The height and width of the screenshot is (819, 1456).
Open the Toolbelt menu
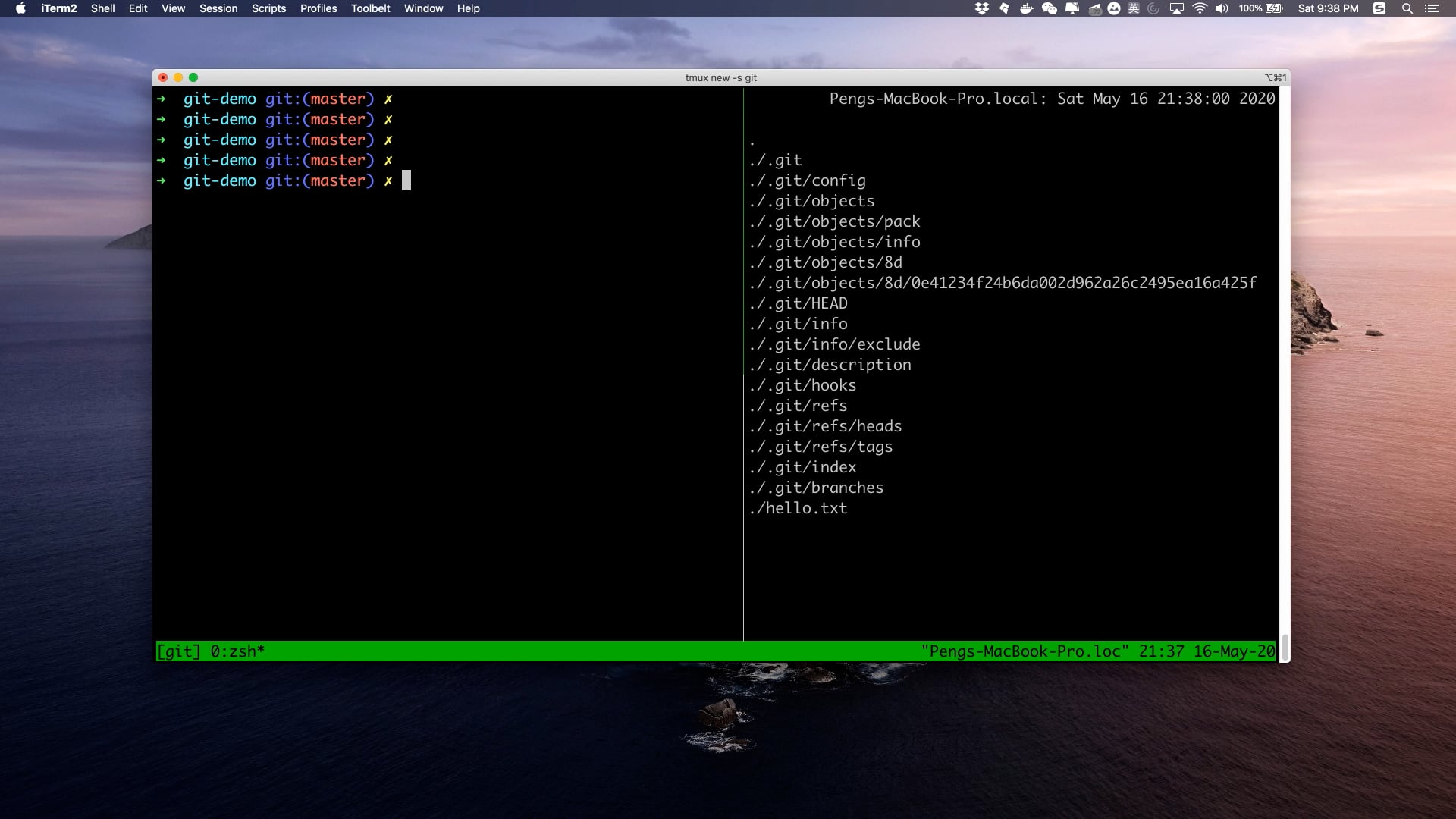(x=371, y=8)
